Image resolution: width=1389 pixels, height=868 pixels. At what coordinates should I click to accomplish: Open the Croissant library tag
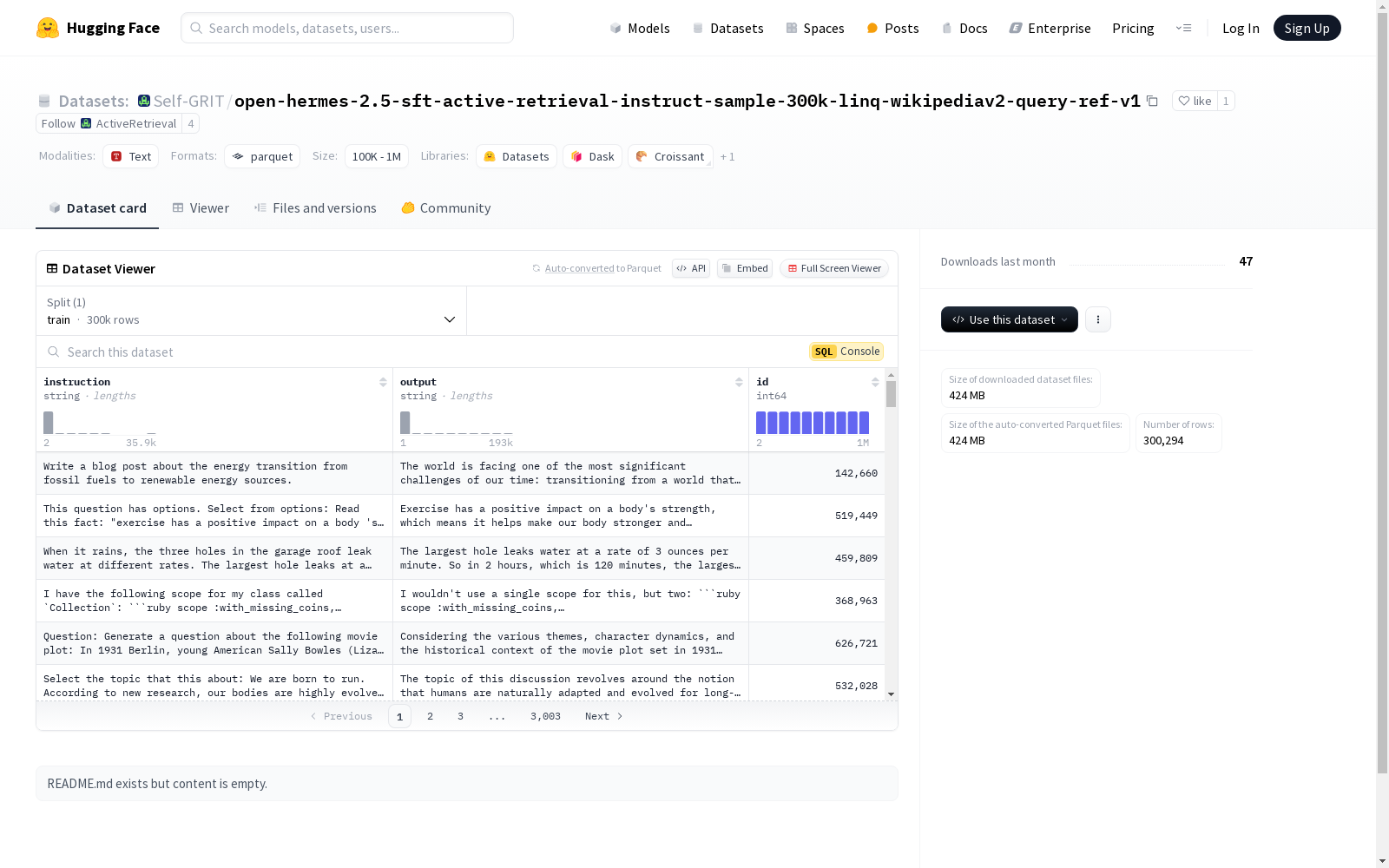click(x=670, y=156)
